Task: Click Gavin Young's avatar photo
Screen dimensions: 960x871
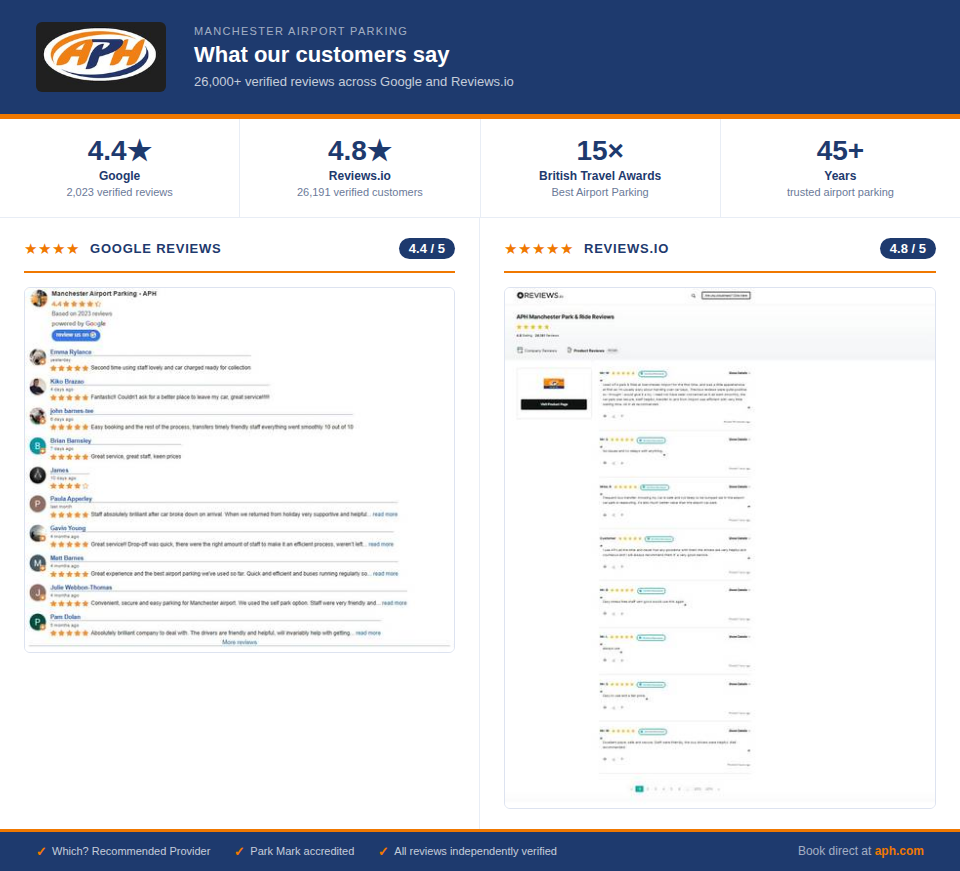Action: tap(38, 533)
